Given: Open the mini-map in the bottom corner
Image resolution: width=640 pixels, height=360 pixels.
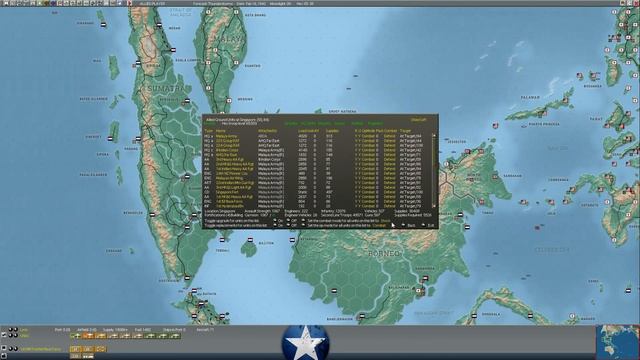Looking at the screenshot, I should point(617,342).
